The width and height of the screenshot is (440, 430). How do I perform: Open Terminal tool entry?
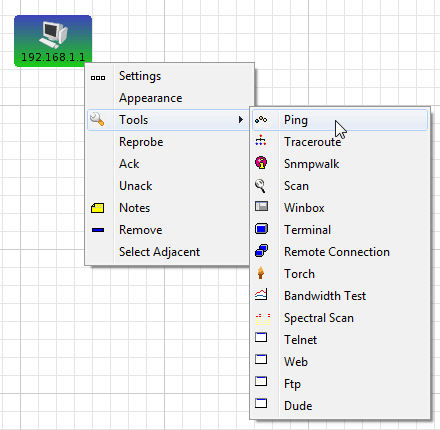click(x=339, y=230)
